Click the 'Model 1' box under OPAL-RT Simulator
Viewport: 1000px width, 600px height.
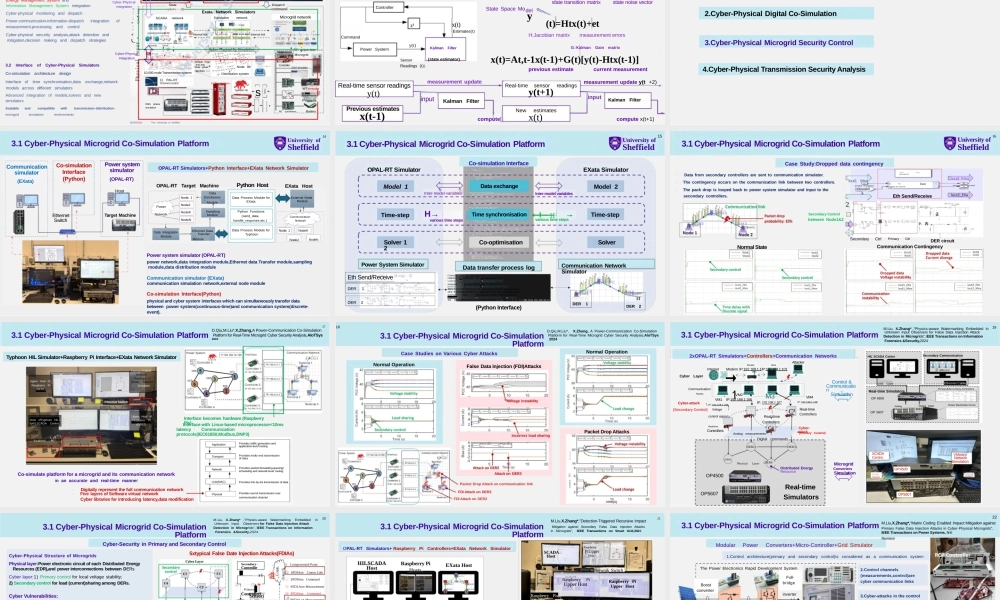point(395,187)
